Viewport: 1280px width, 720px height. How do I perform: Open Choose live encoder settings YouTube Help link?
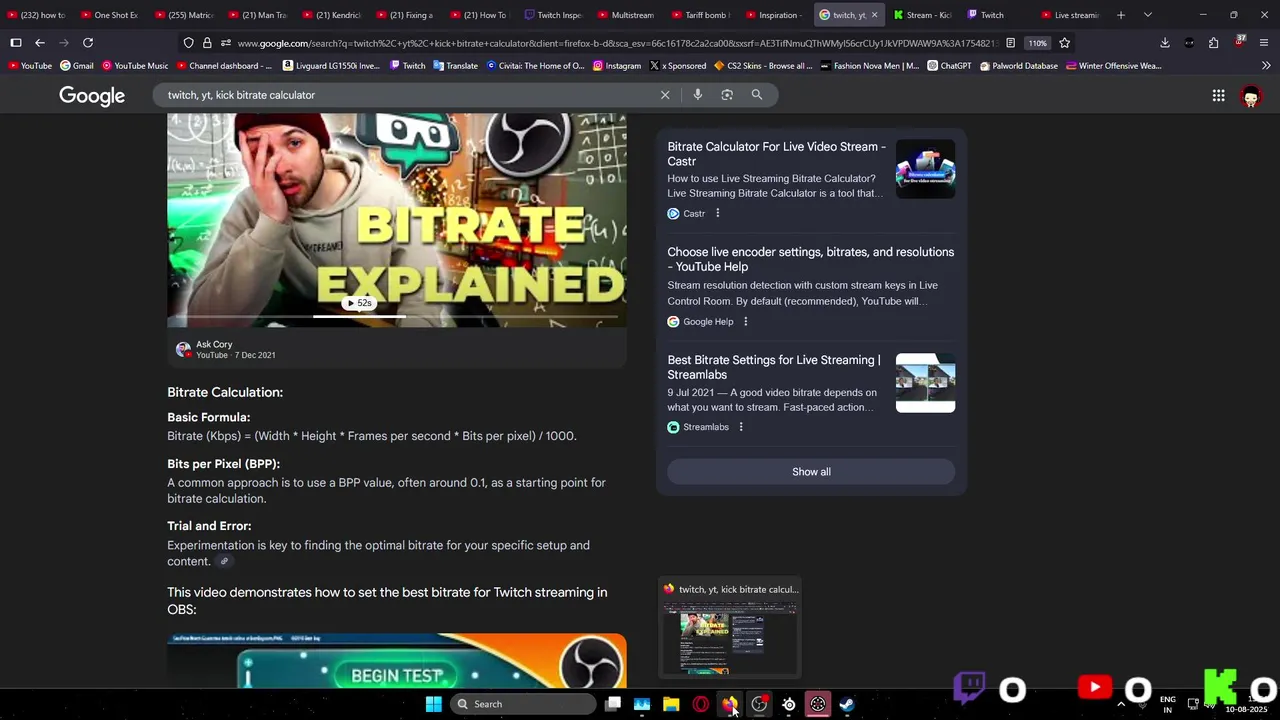pos(811,259)
